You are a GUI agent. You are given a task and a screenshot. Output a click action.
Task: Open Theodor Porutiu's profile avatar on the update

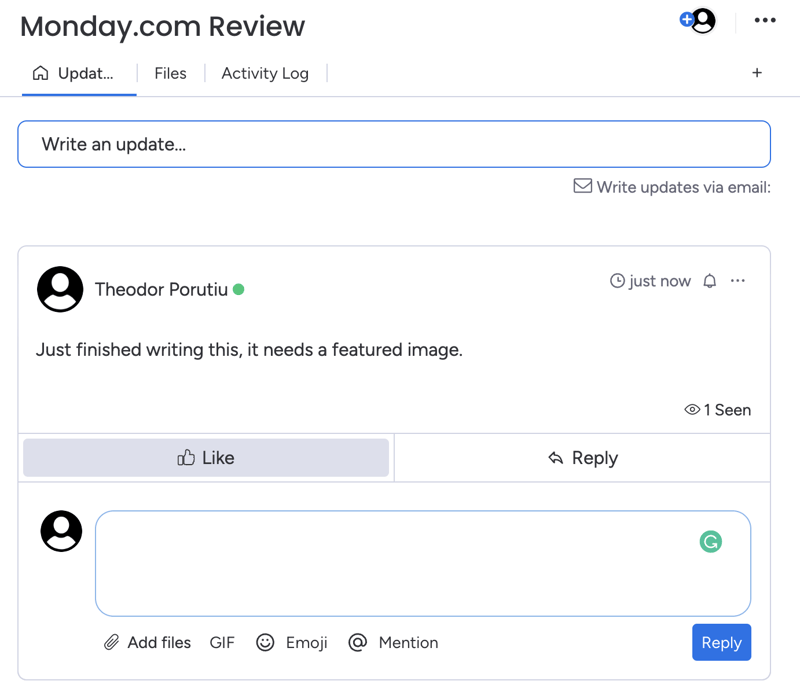[60, 289]
